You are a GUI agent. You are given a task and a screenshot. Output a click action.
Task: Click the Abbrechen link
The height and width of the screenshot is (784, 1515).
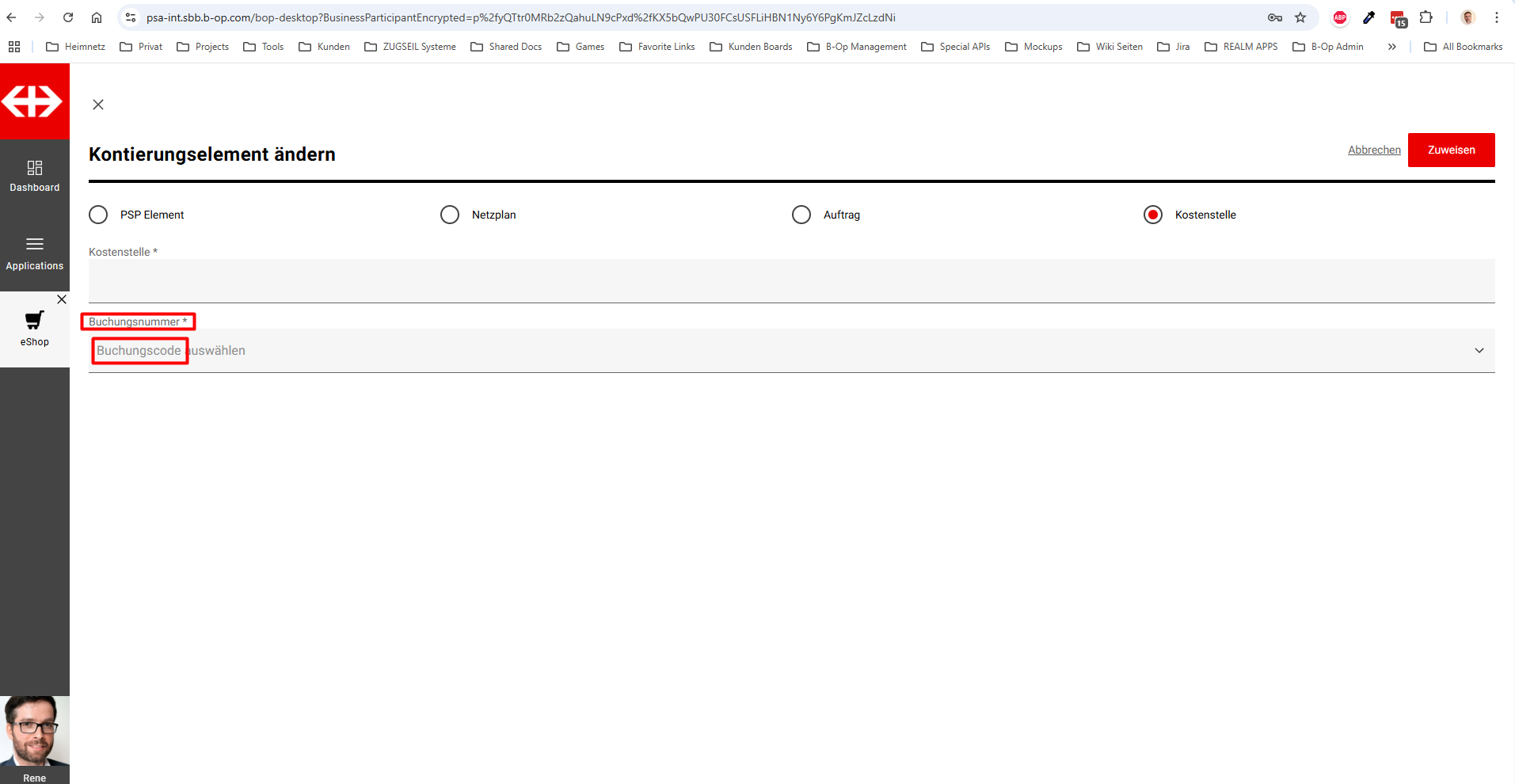(x=1374, y=150)
